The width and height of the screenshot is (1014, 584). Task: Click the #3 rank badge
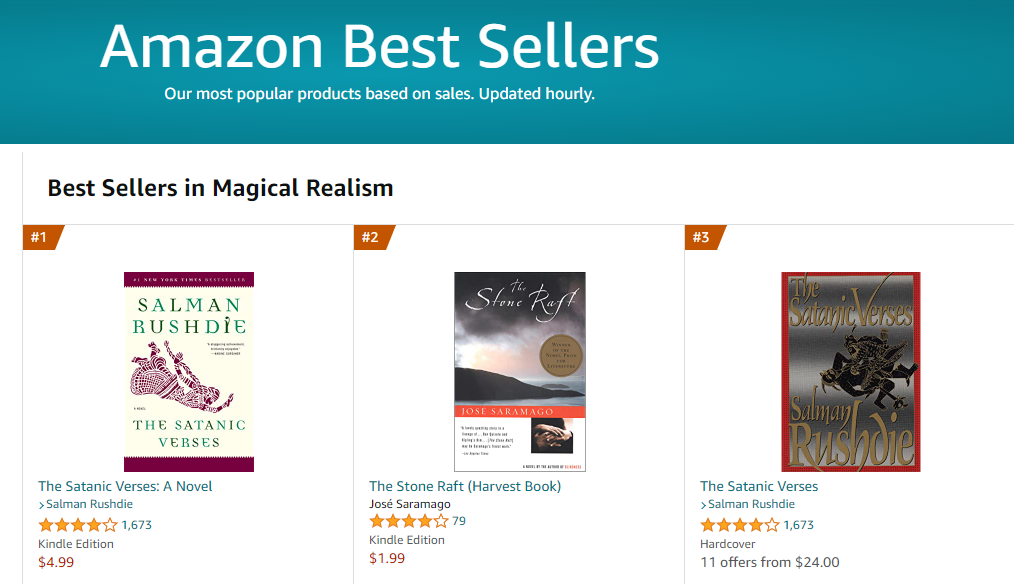coord(703,237)
